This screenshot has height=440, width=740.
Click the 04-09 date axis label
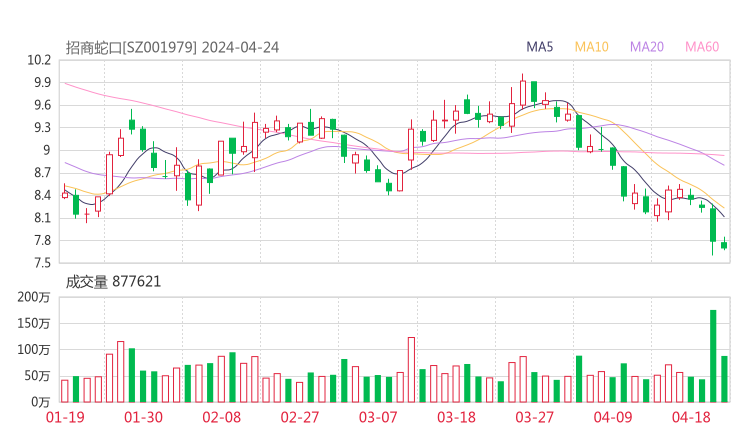click(613, 417)
